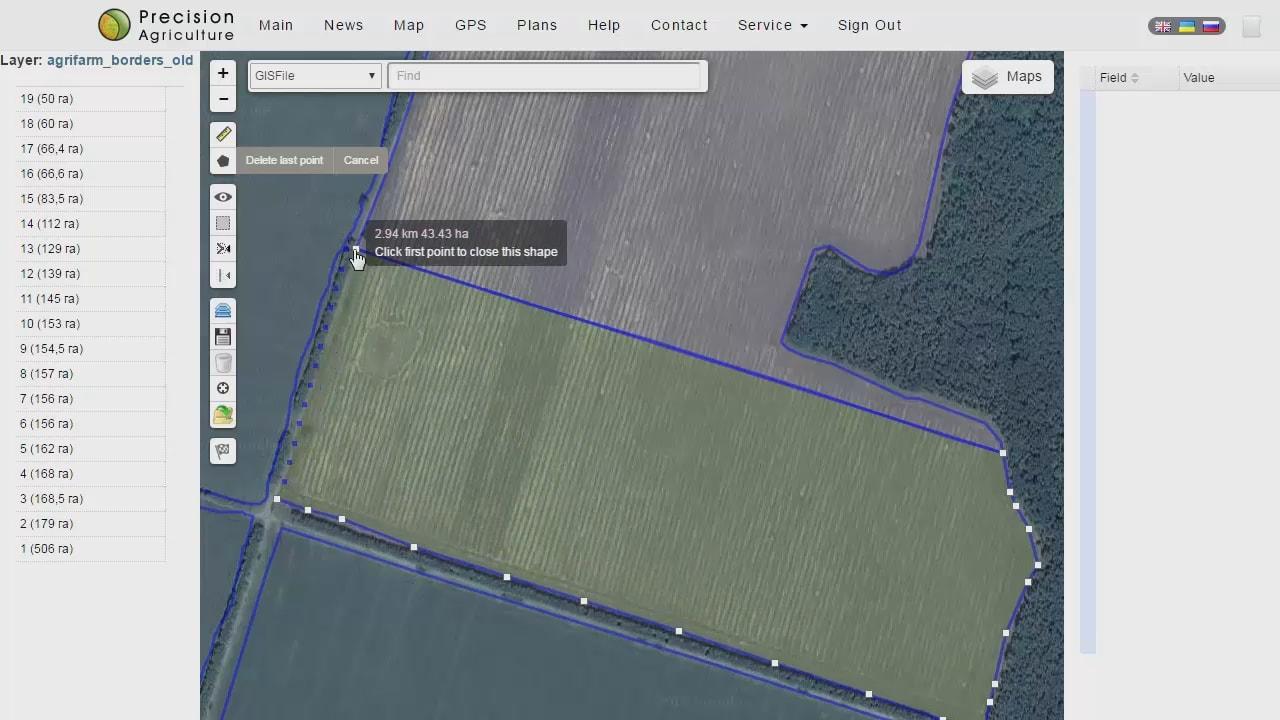Click the checkered flag icon

(223, 451)
